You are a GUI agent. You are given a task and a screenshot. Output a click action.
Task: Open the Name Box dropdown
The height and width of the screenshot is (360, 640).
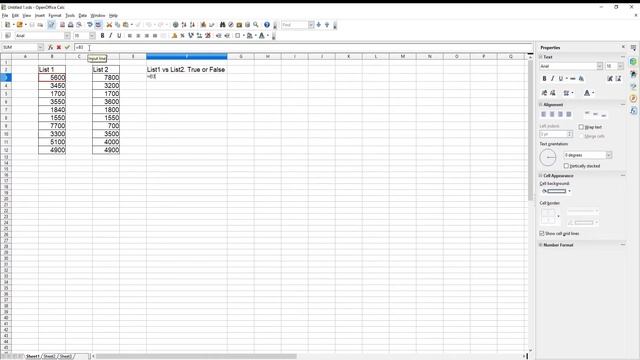pos(40,47)
